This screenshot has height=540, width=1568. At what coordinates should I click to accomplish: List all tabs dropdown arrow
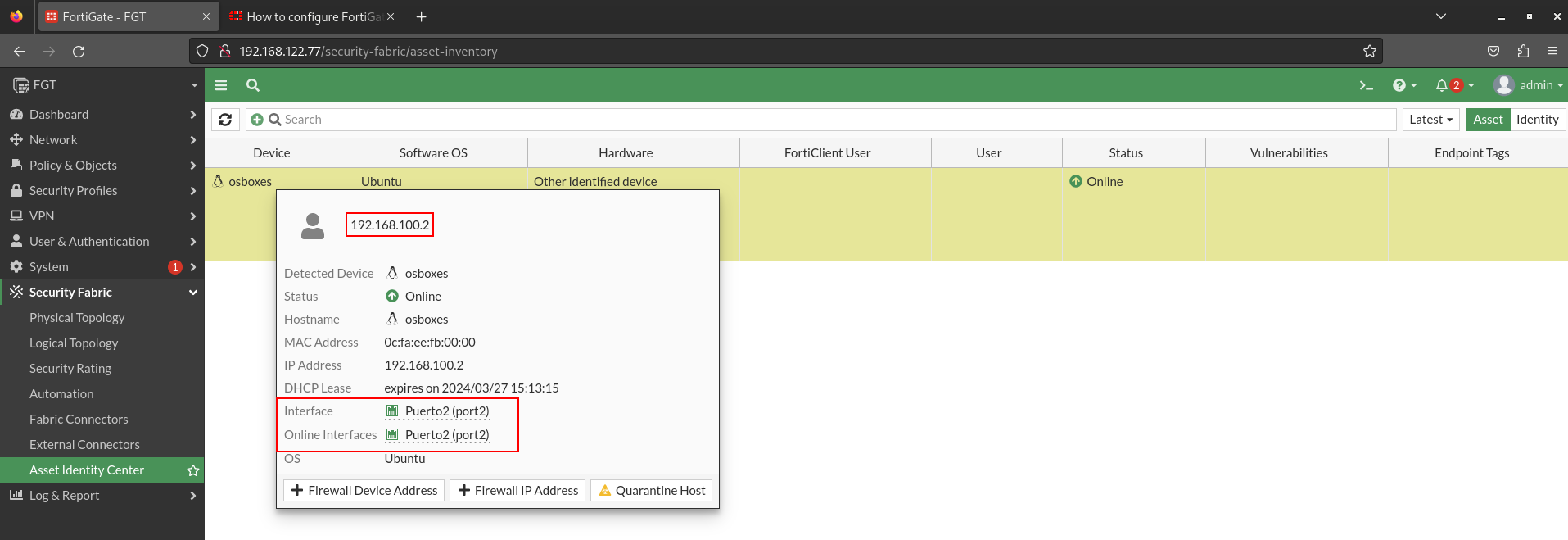coord(1441,17)
